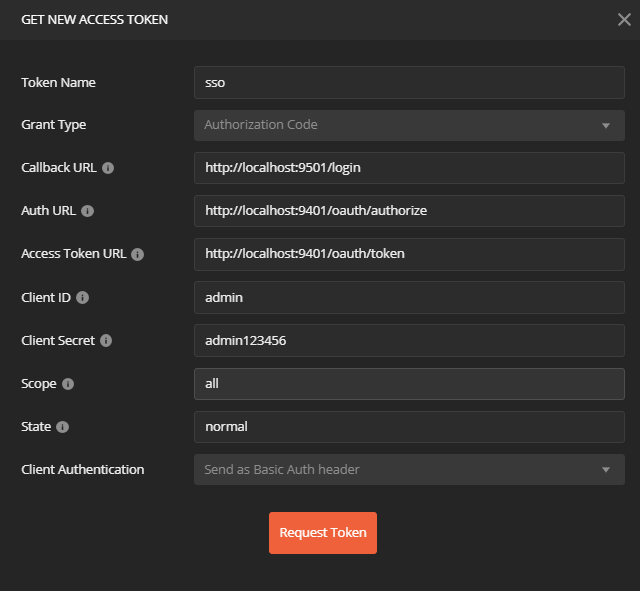Viewport: 640px width, 591px height.
Task: Close the Get New Access Token dialog
Action: coord(624,19)
